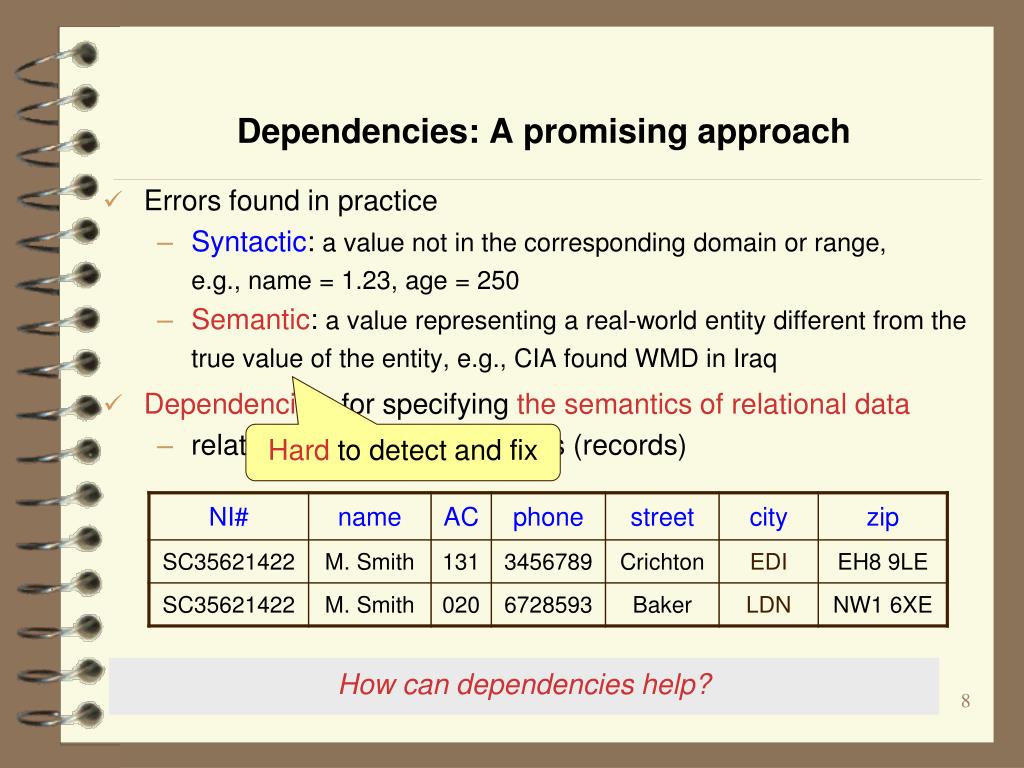Click the street cell 'Crichton'
Image resolution: width=1024 pixels, height=768 pixels.
(662, 562)
